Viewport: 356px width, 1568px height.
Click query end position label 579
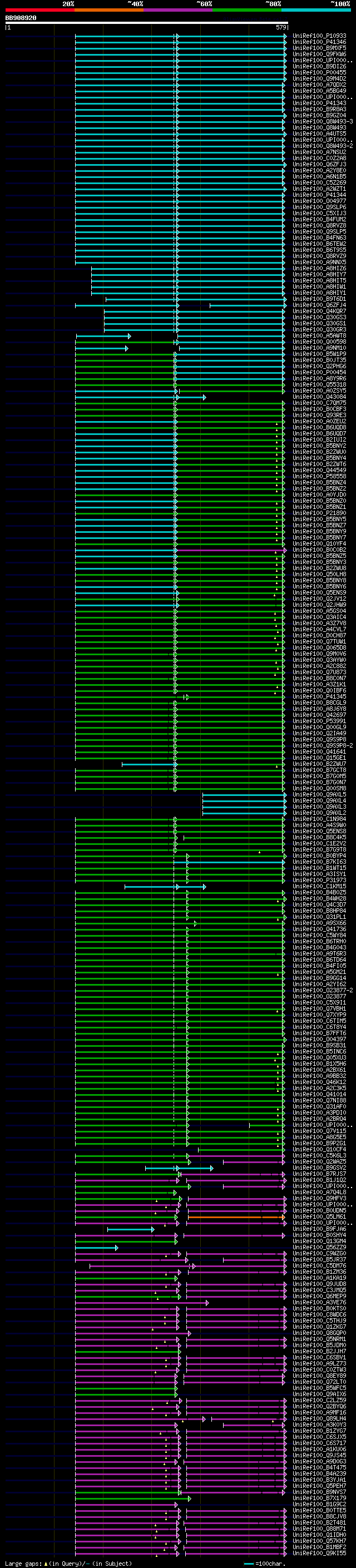(x=281, y=27)
